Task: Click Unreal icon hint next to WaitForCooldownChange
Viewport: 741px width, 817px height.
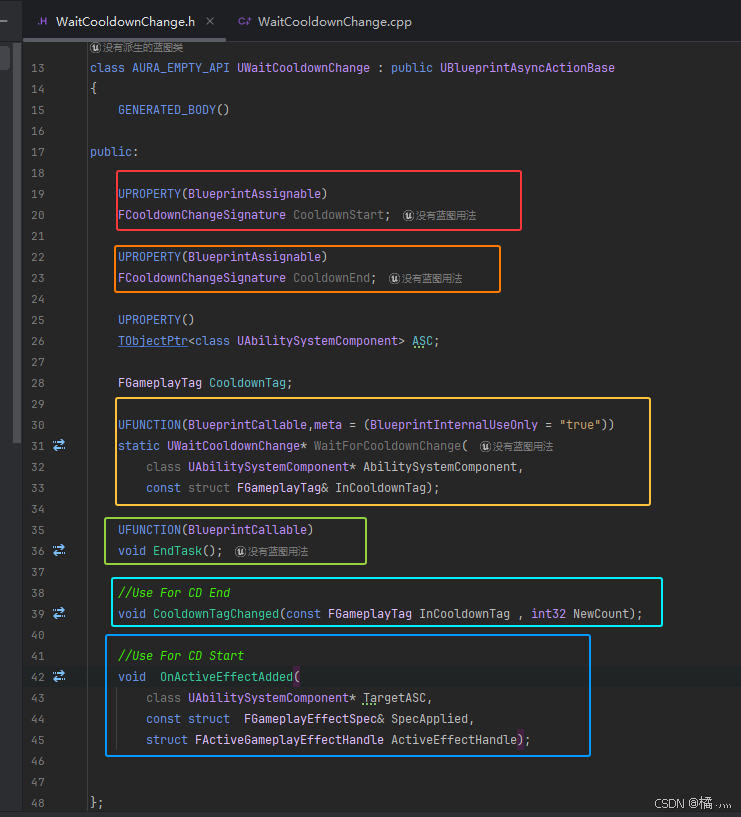Action: (x=486, y=447)
